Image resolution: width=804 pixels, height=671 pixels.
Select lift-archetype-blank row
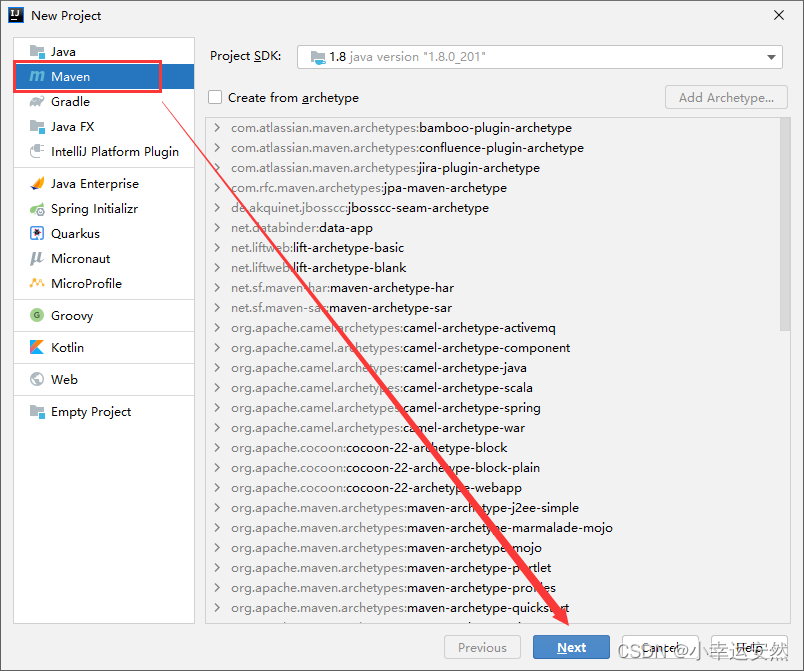pyautogui.click(x=492, y=268)
